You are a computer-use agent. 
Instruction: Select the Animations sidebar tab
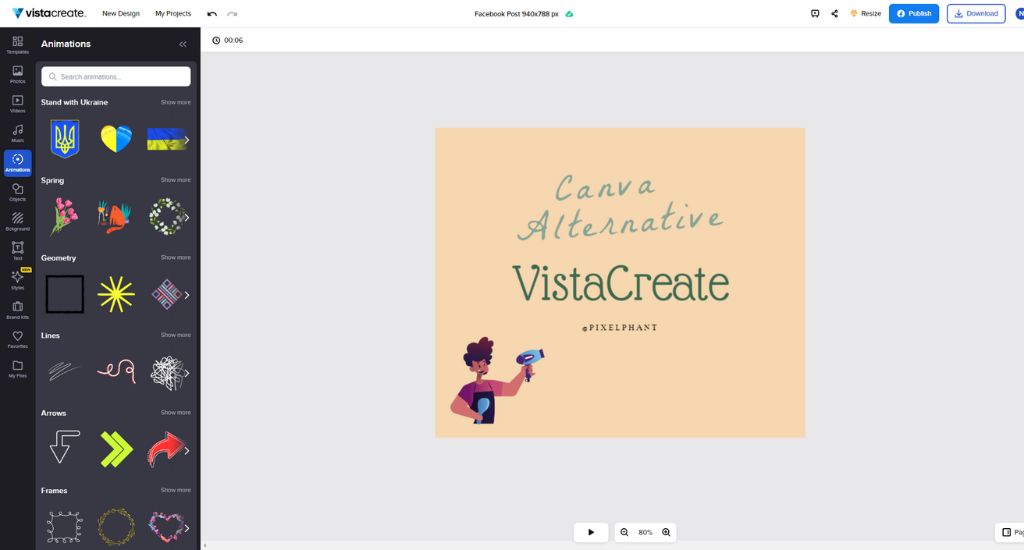pyautogui.click(x=18, y=163)
